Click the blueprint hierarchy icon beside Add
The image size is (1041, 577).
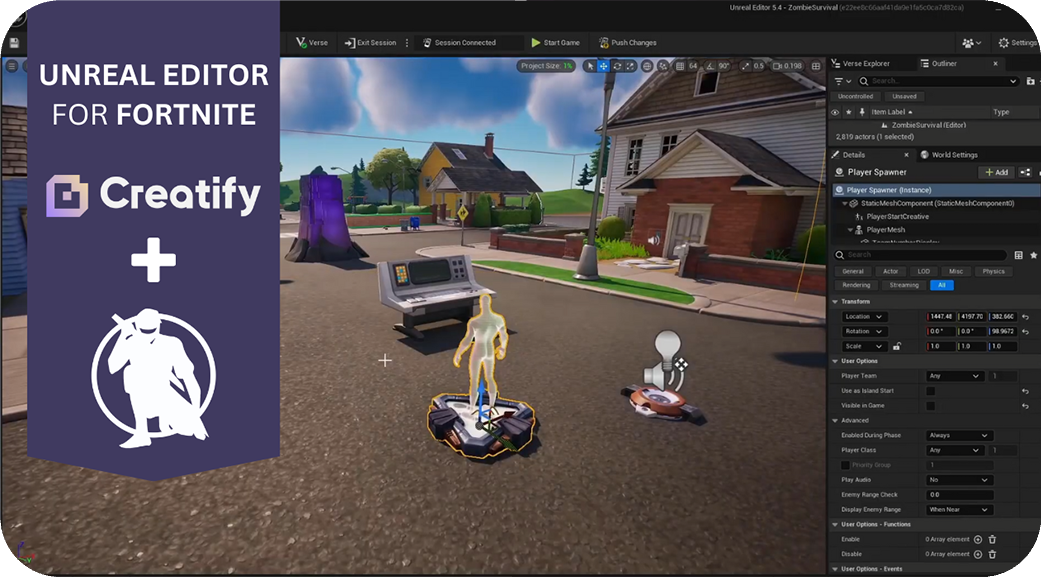click(1025, 172)
